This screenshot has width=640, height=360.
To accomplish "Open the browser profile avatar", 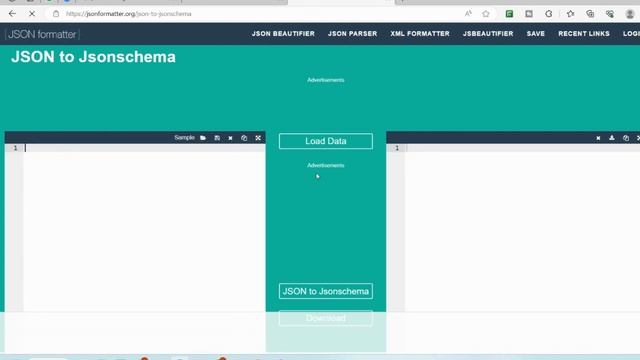I will coord(630,14).
